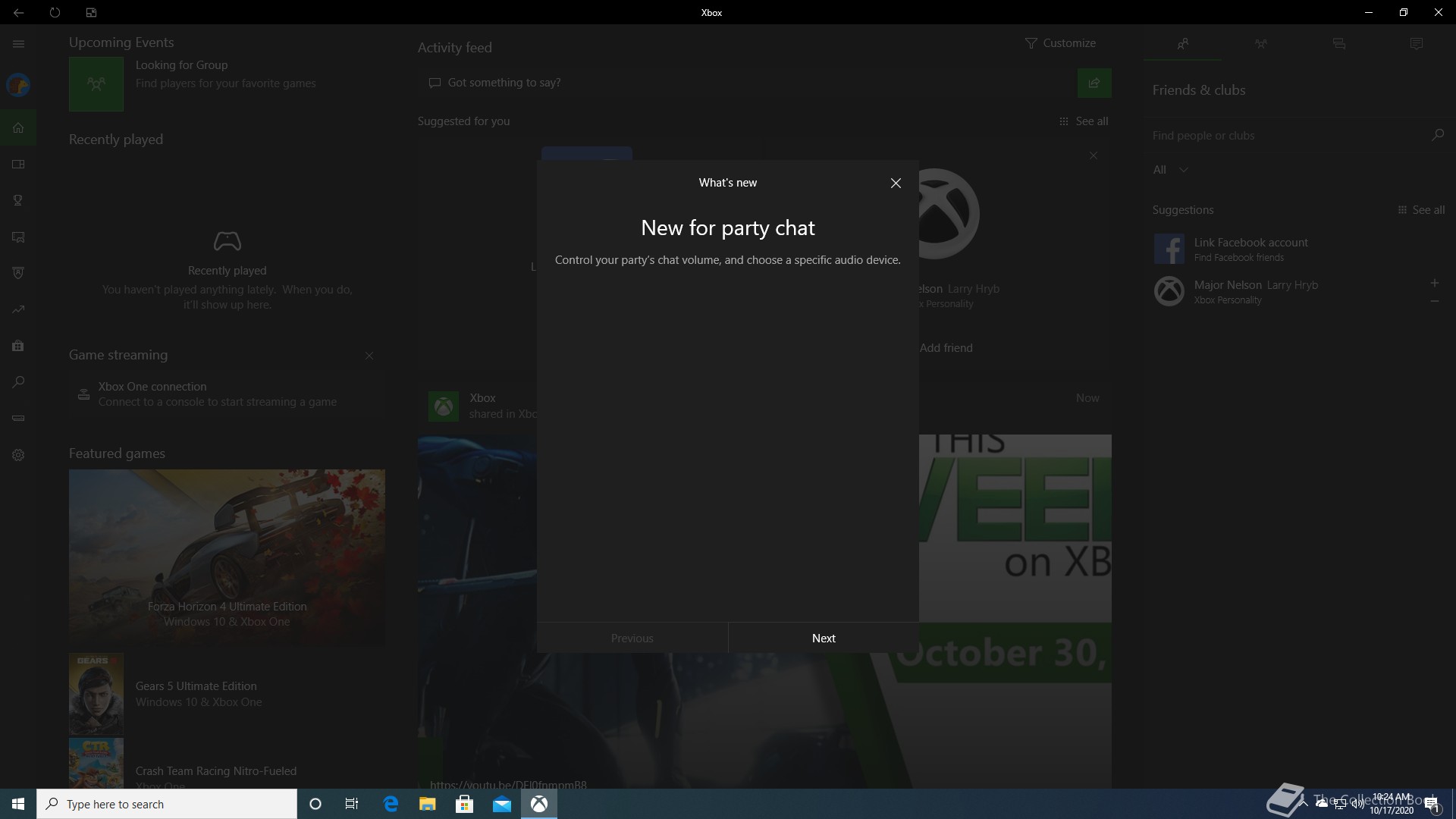Open the profile avatar in sidebar
This screenshot has width=1456, height=819.
click(x=18, y=85)
